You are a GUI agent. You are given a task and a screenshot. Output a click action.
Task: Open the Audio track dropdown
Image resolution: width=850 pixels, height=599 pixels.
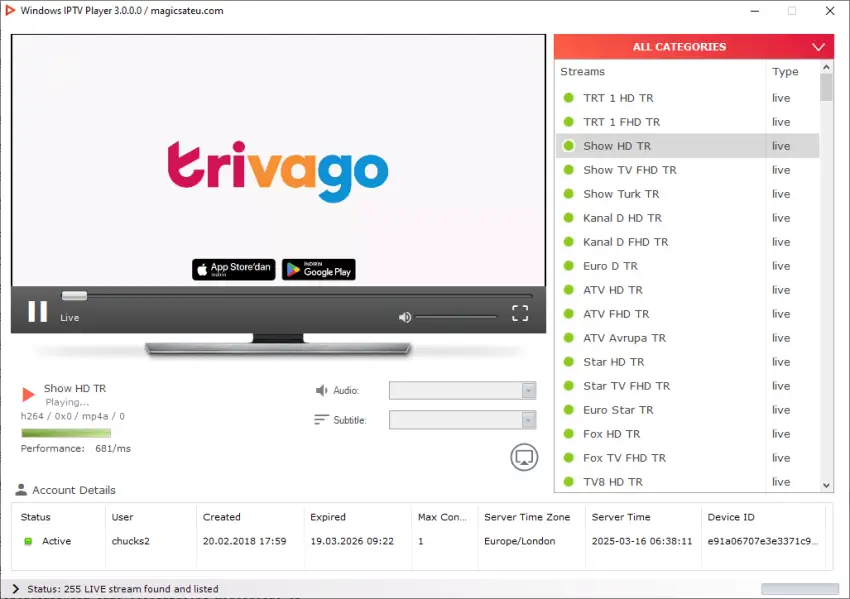[x=462, y=390]
